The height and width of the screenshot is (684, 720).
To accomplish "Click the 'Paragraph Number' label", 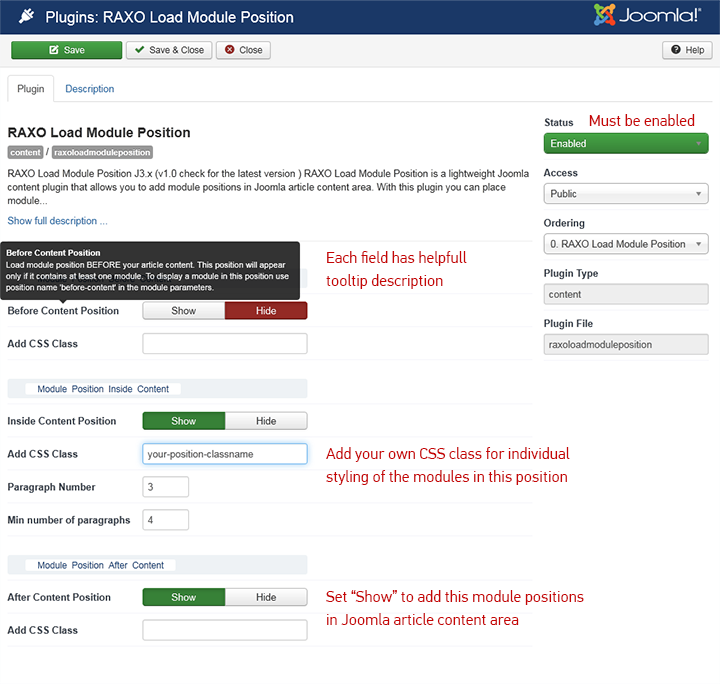I will [x=51, y=487].
